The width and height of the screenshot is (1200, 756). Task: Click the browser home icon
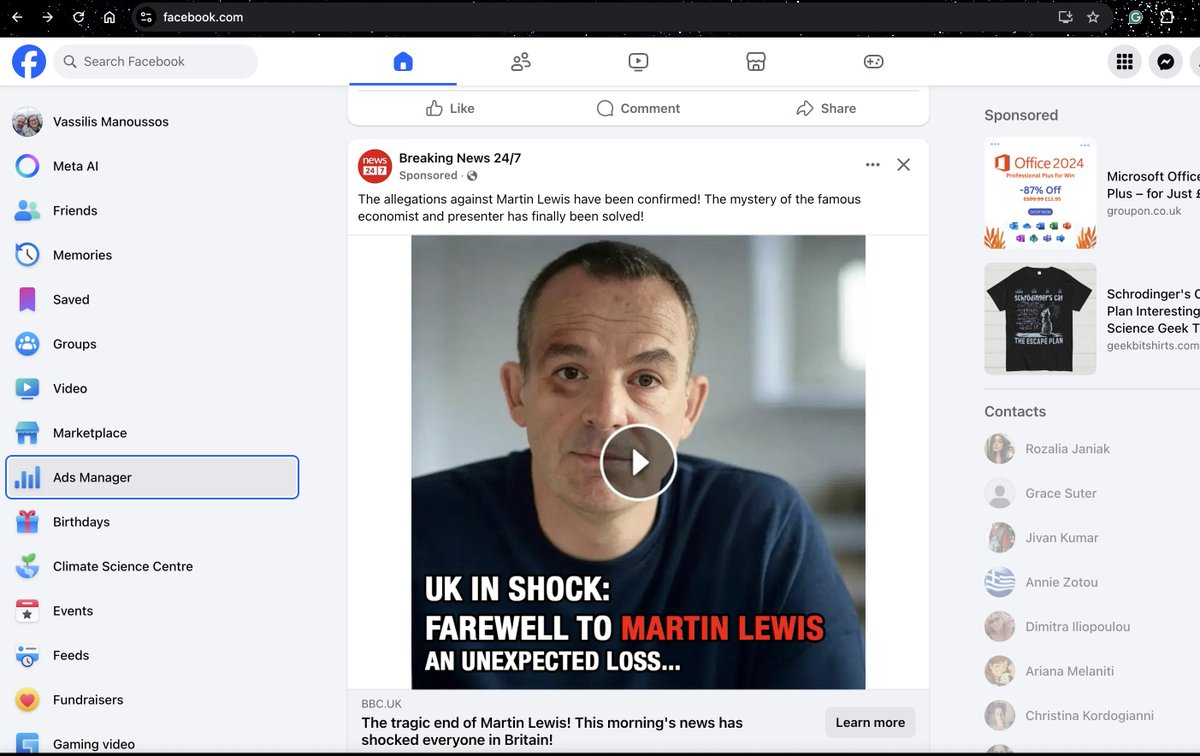[109, 17]
